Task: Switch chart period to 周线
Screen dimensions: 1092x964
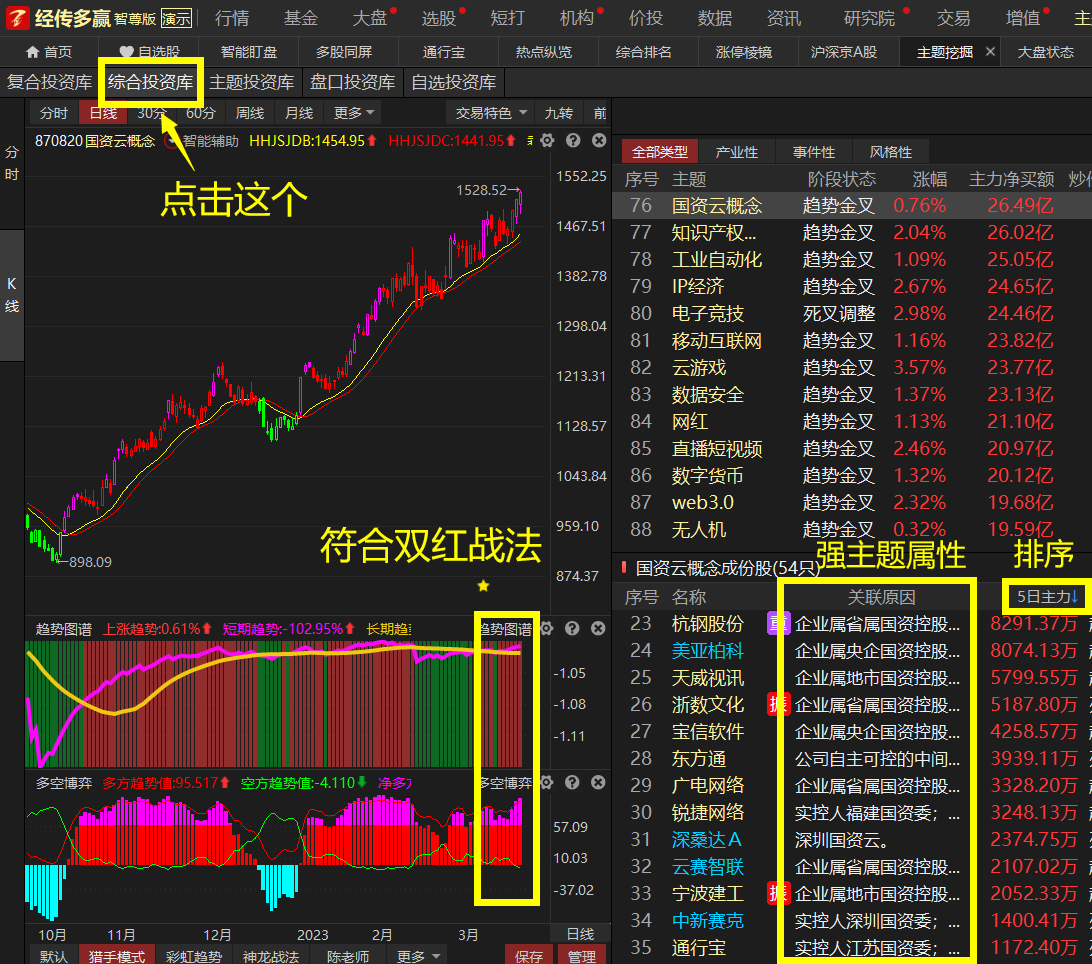Action: (250, 113)
